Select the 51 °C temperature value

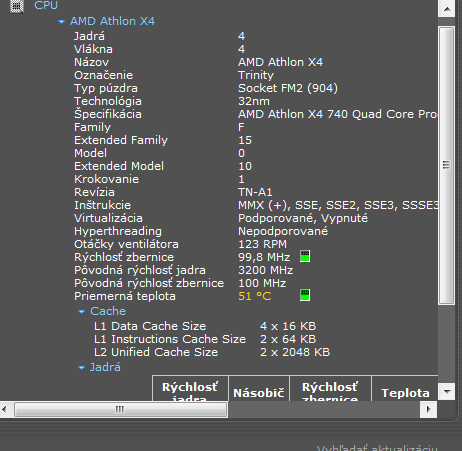click(x=255, y=296)
